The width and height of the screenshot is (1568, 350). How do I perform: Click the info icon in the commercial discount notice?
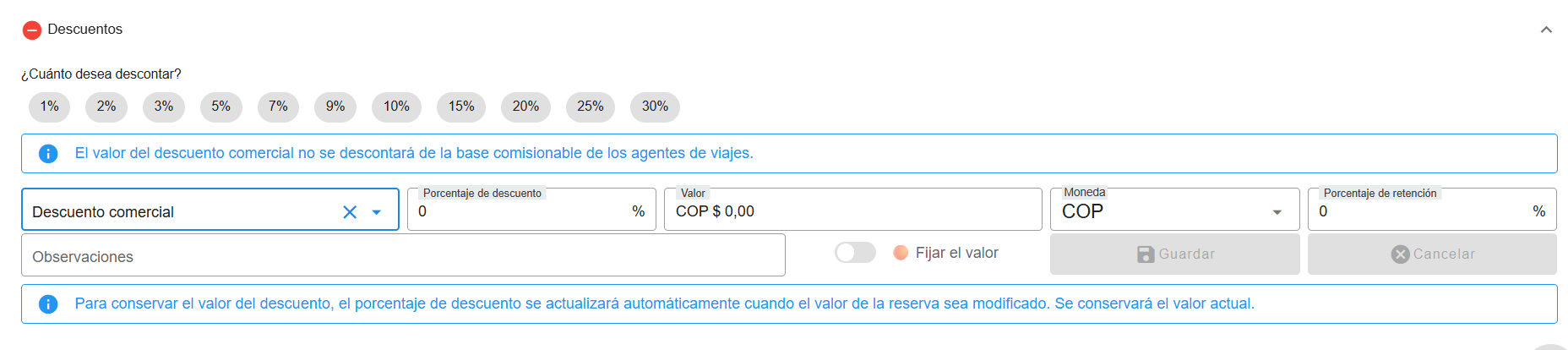(x=48, y=154)
